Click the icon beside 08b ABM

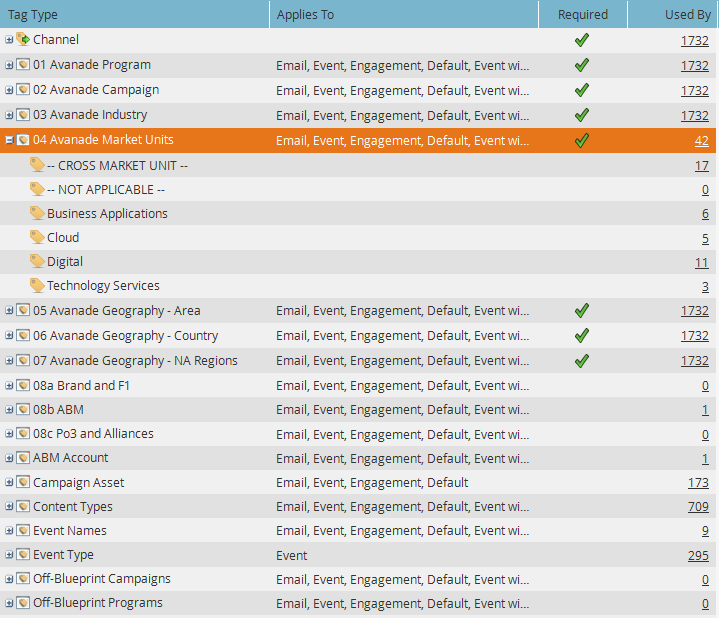[x=23, y=410]
